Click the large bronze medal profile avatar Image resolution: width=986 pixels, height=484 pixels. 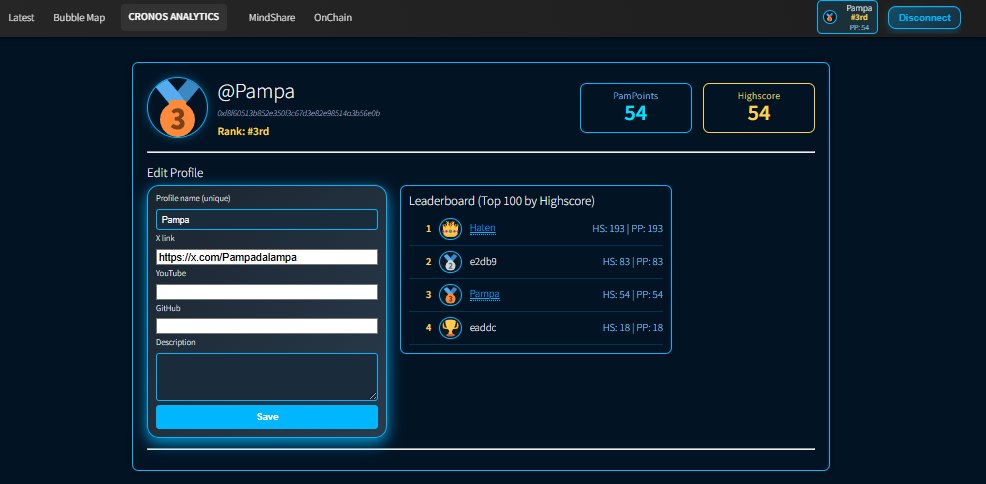177,107
